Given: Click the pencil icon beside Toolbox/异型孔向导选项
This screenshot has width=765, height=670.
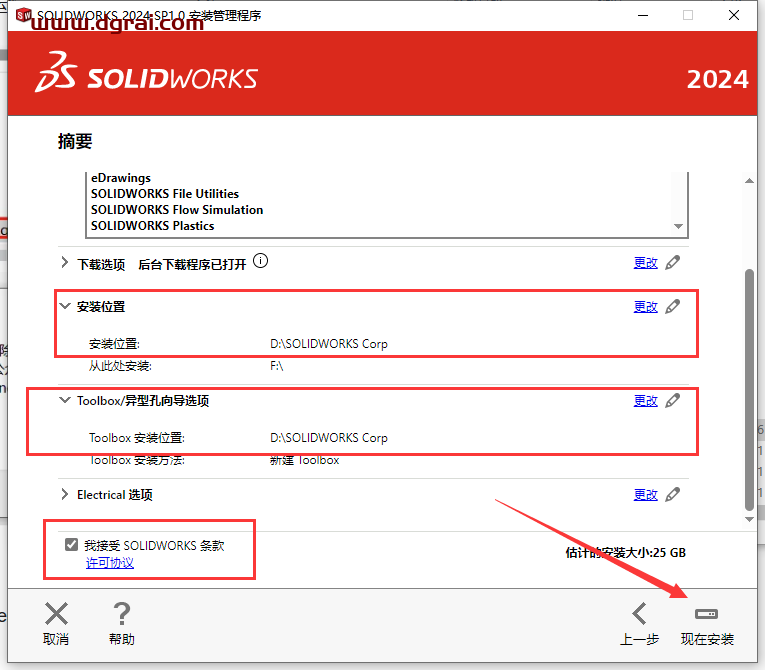Looking at the screenshot, I should tap(673, 401).
